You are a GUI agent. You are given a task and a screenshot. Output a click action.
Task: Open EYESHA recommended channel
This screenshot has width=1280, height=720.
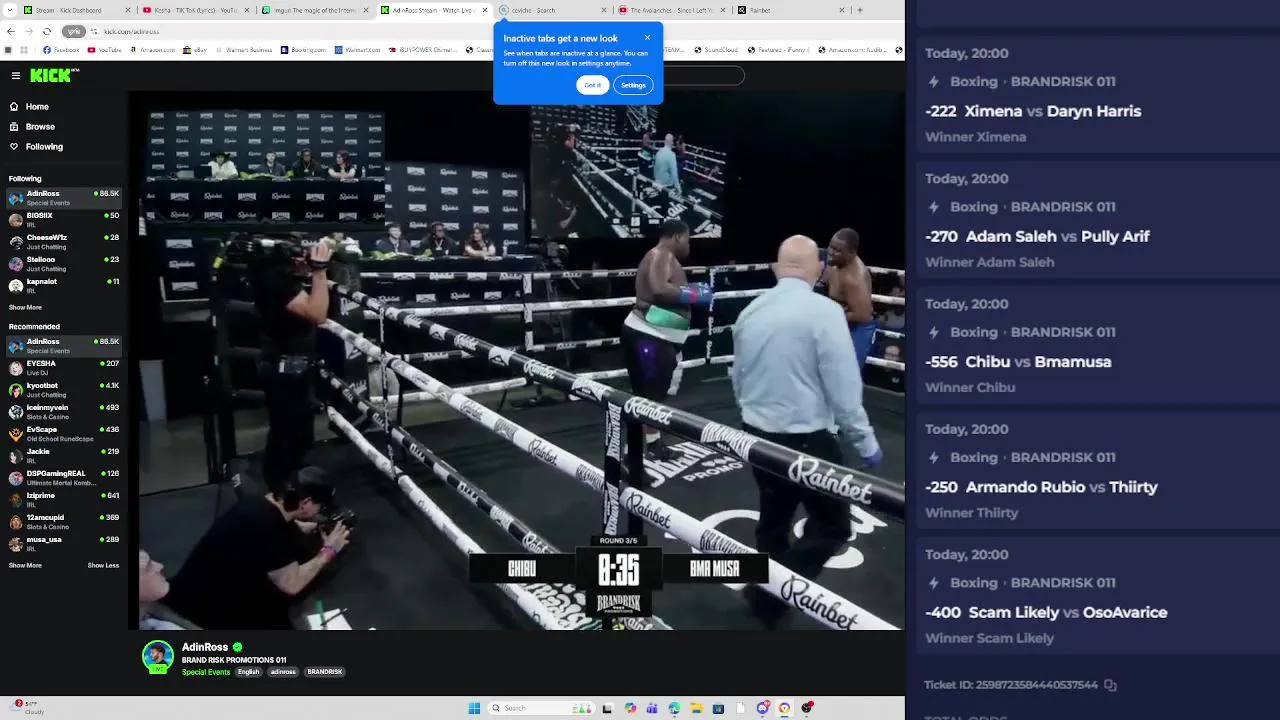pyautogui.click(x=64, y=368)
